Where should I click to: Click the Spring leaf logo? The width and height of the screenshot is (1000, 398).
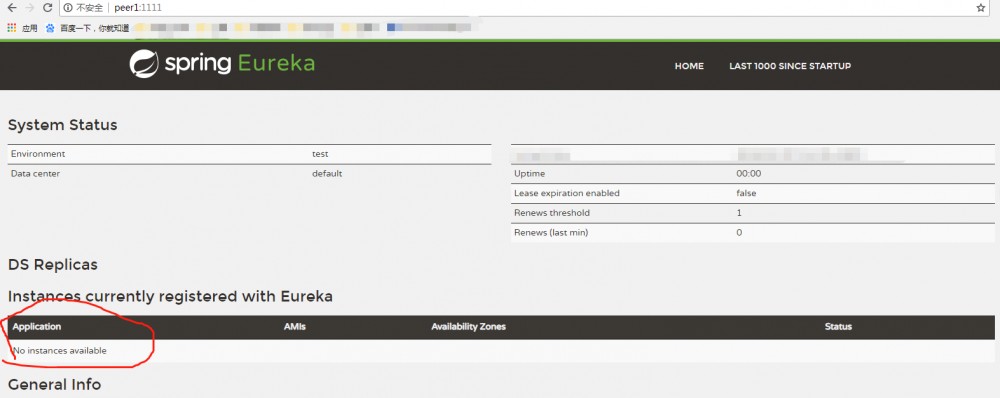coord(144,64)
